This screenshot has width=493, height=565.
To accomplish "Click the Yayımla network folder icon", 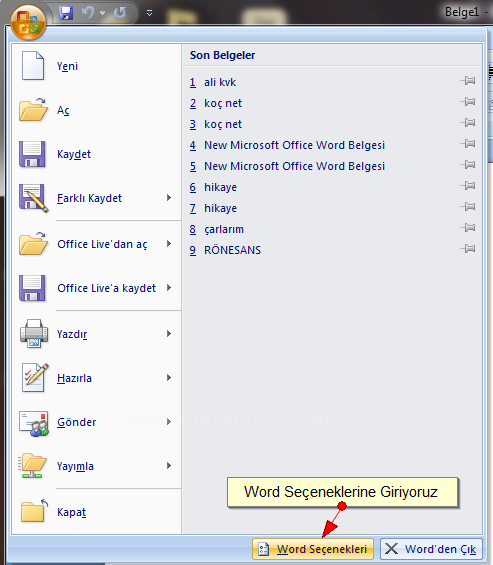I will [x=32, y=465].
